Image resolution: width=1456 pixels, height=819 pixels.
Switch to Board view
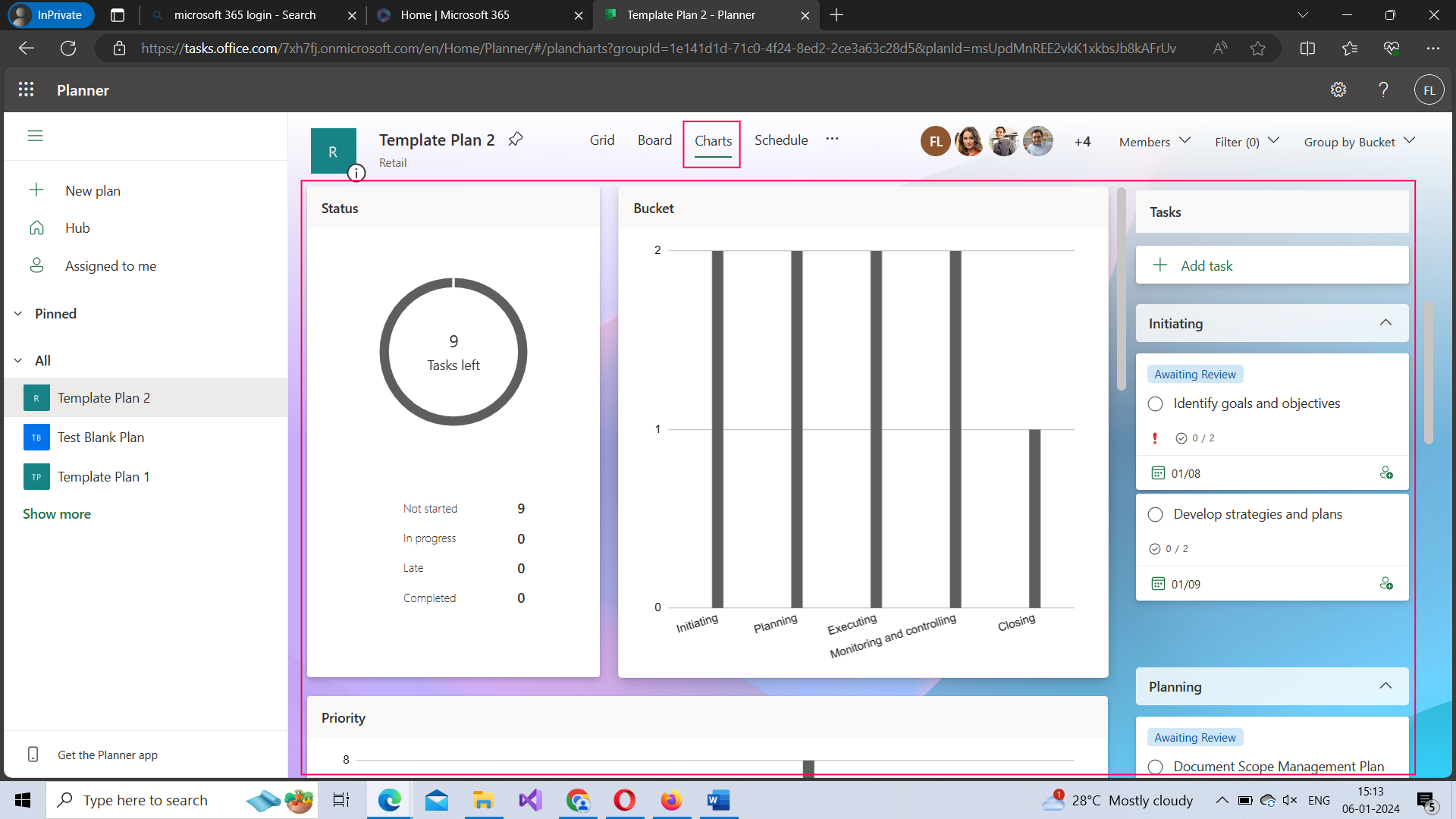(654, 140)
